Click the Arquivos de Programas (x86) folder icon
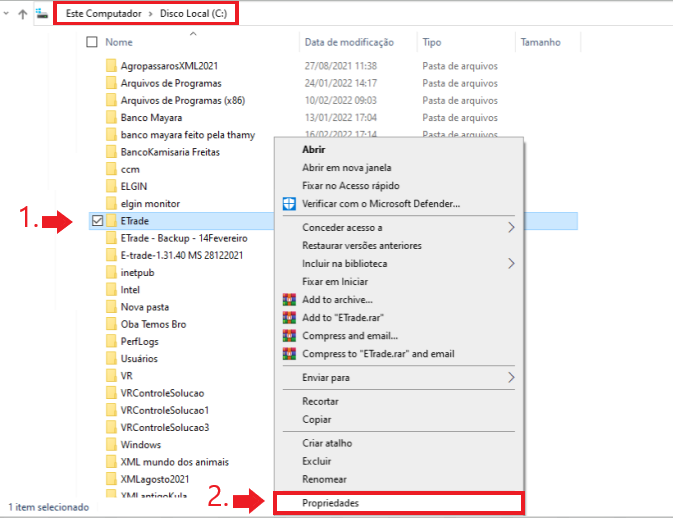This screenshot has width=673, height=518. (111, 100)
